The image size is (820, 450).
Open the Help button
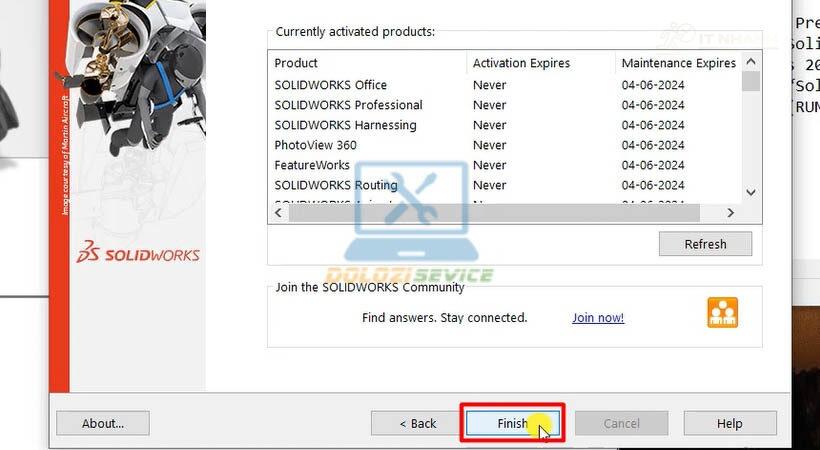[729, 423]
